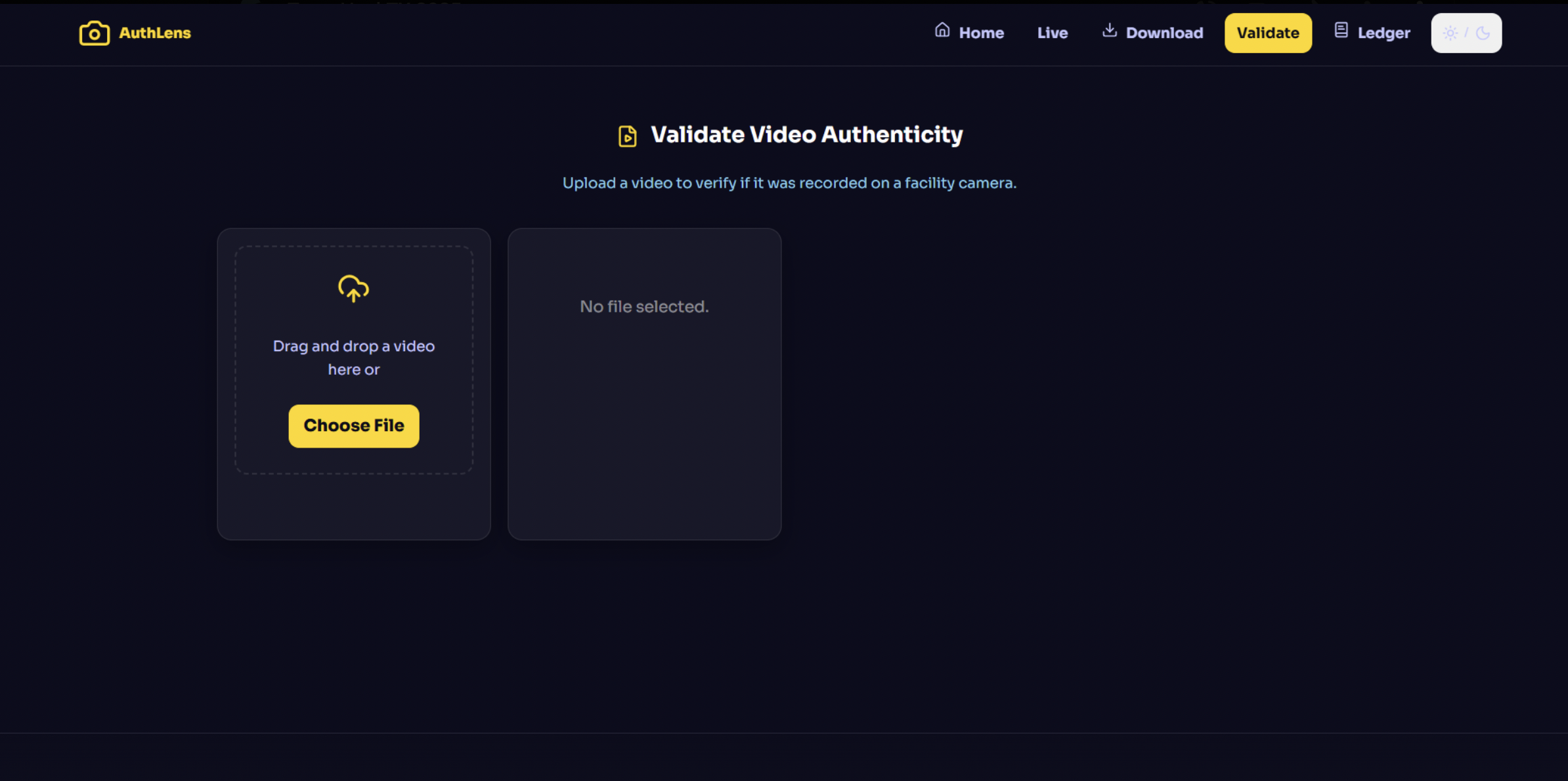Click the ledger document icon
Screen dimensions: 1568x781
pyautogui.click(x=1341, y=30)
